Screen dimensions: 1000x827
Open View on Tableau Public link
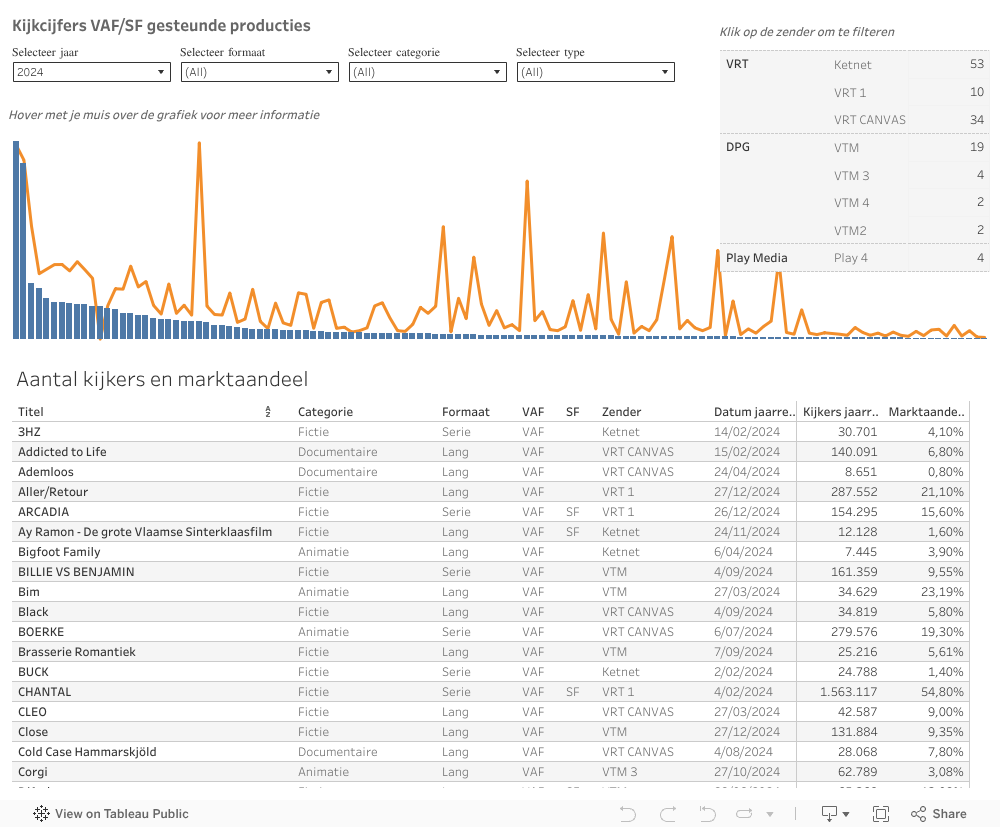[x=121, y=814]
